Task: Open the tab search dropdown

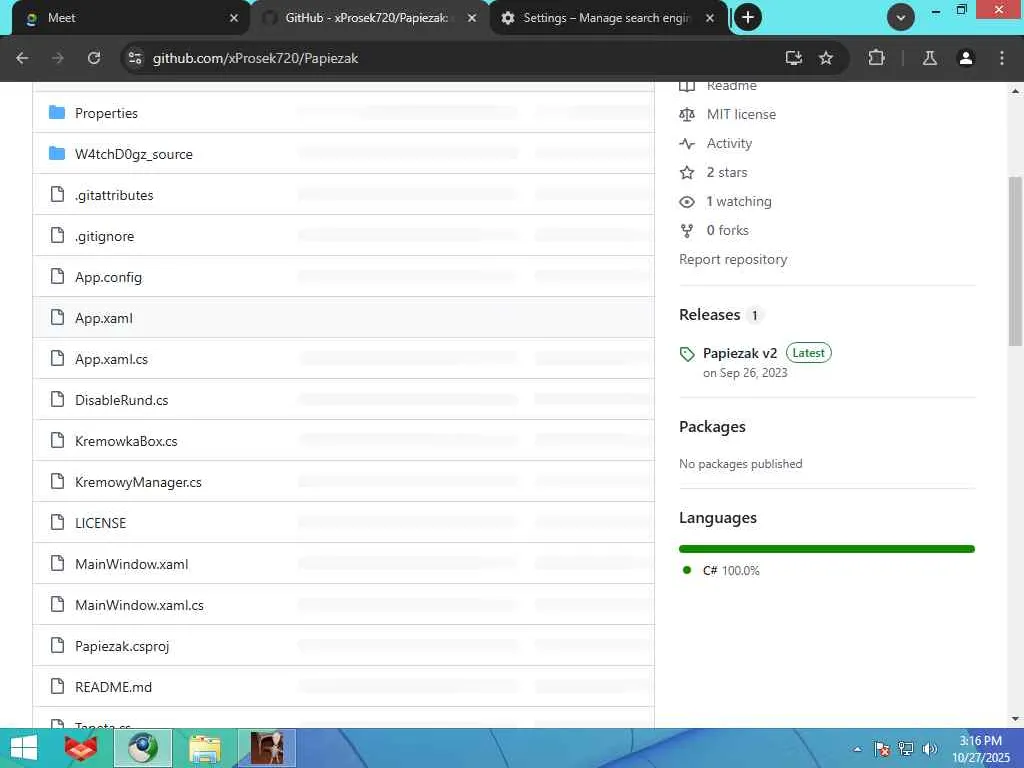Action: click(x=901, y=18)
